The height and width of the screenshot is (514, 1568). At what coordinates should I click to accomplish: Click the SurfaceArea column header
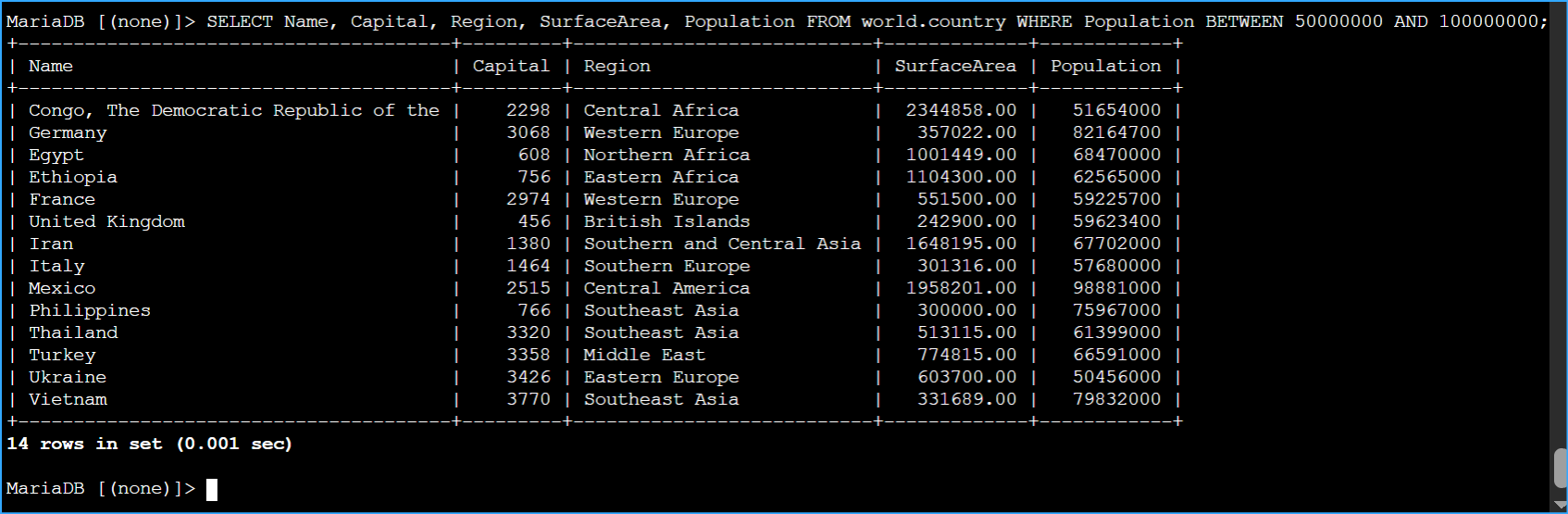click(955, 66)
